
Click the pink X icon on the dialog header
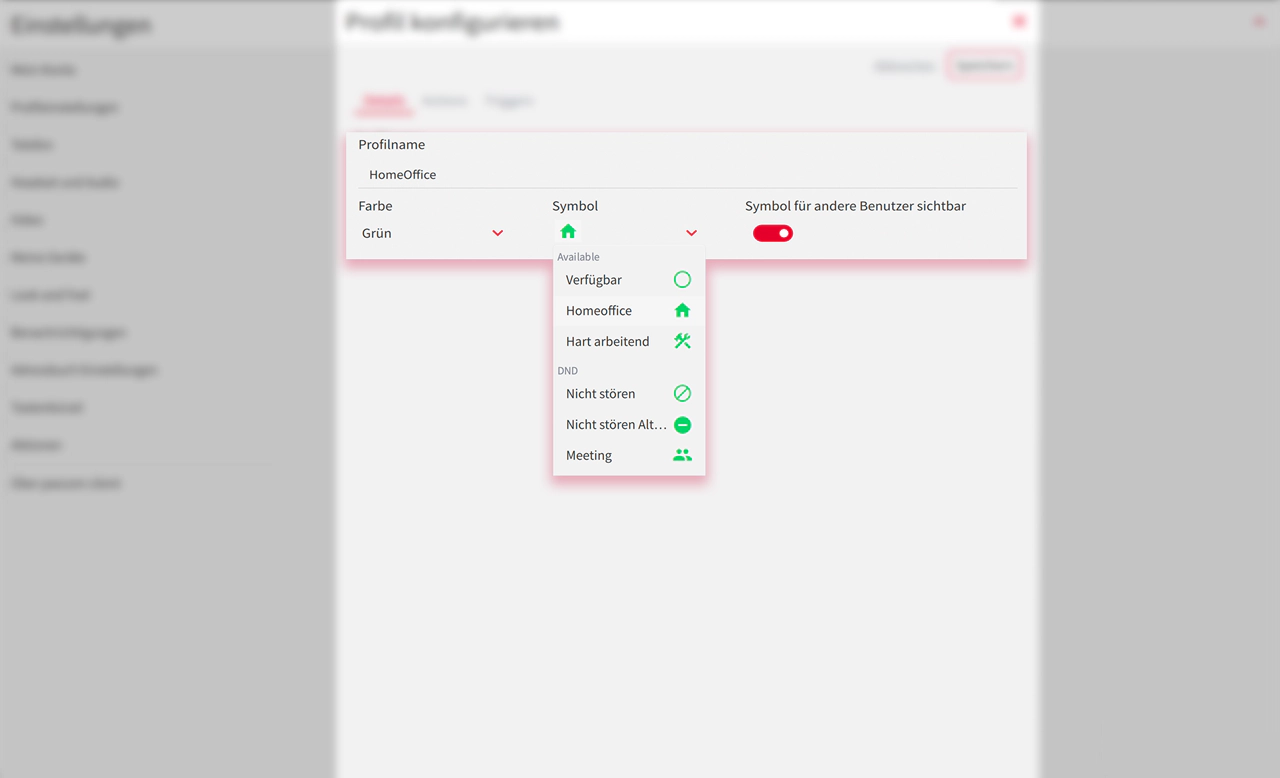pos(1018,20)
